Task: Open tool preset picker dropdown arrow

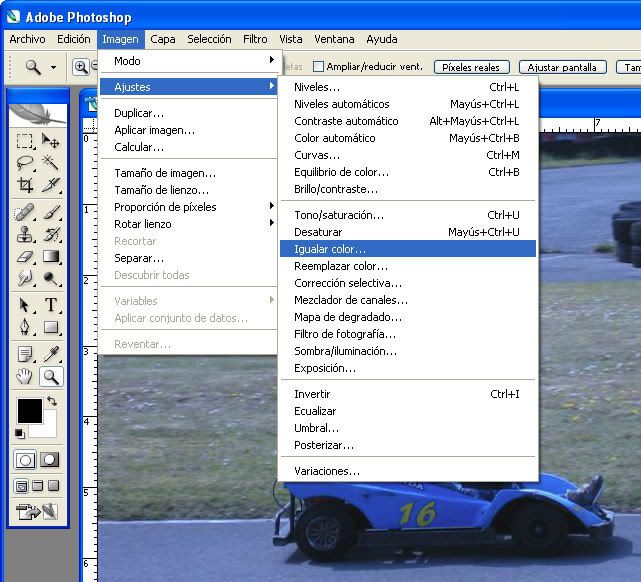Action: (54, 67)
